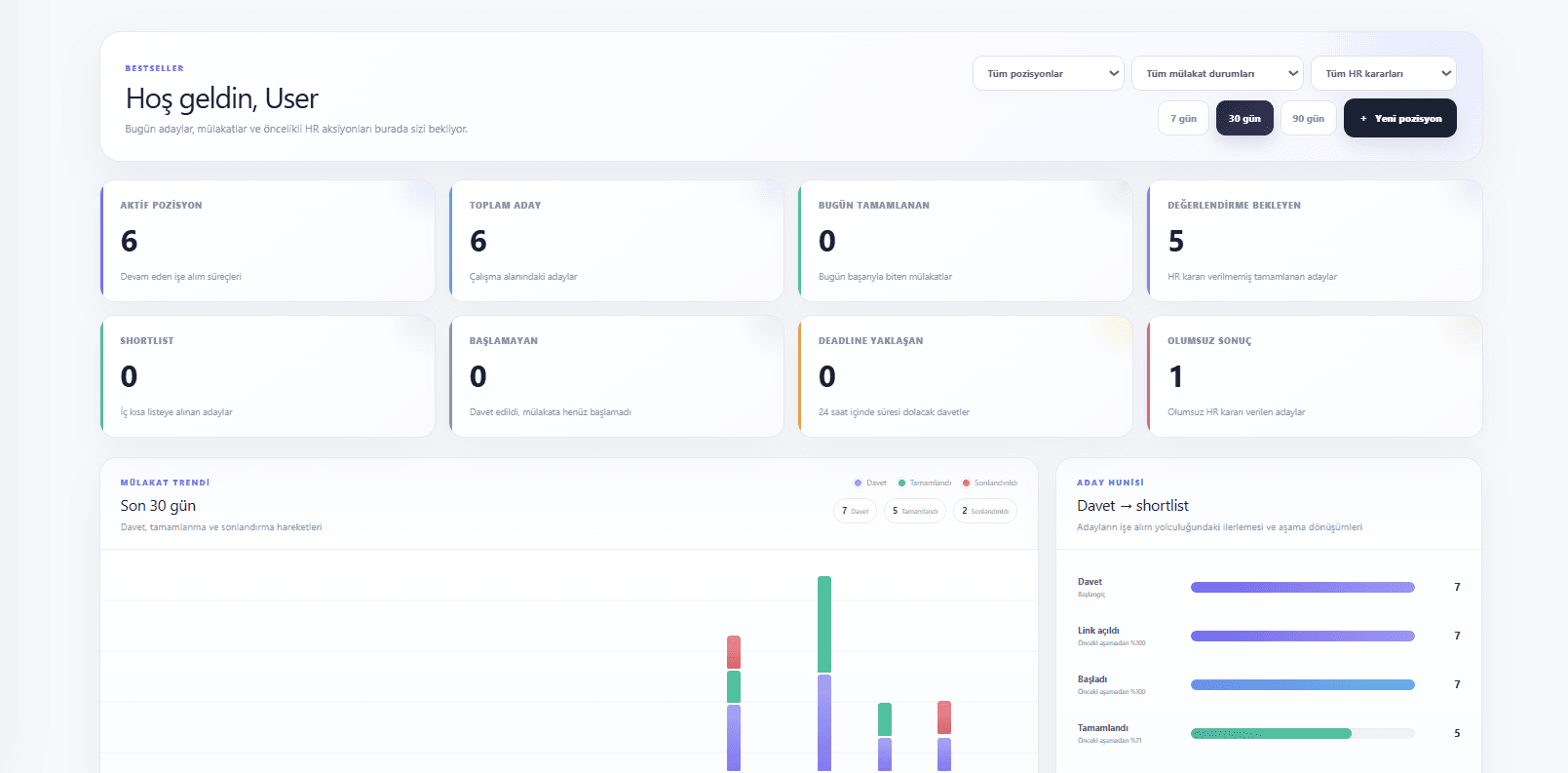Click the 7 Davet count chip
The width and height of the screenshot is (1568, 773).
click(855, 511)
